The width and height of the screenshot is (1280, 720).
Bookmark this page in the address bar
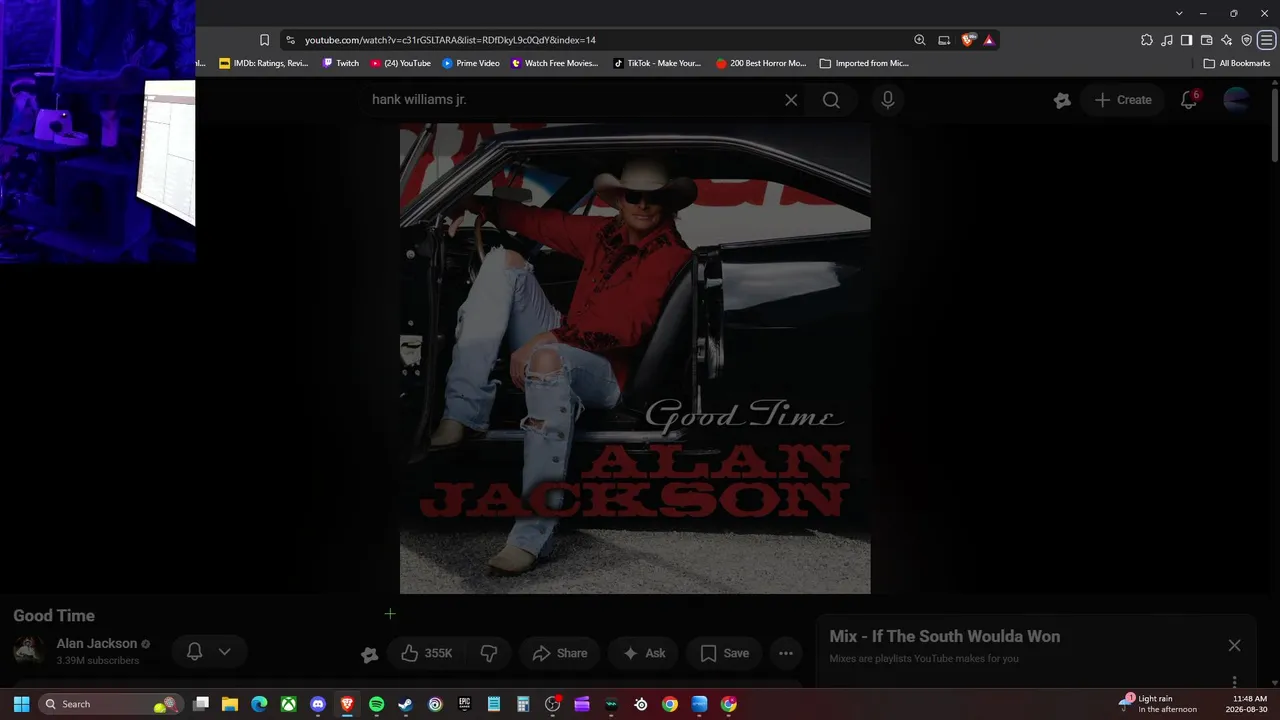tap(264, 40)
